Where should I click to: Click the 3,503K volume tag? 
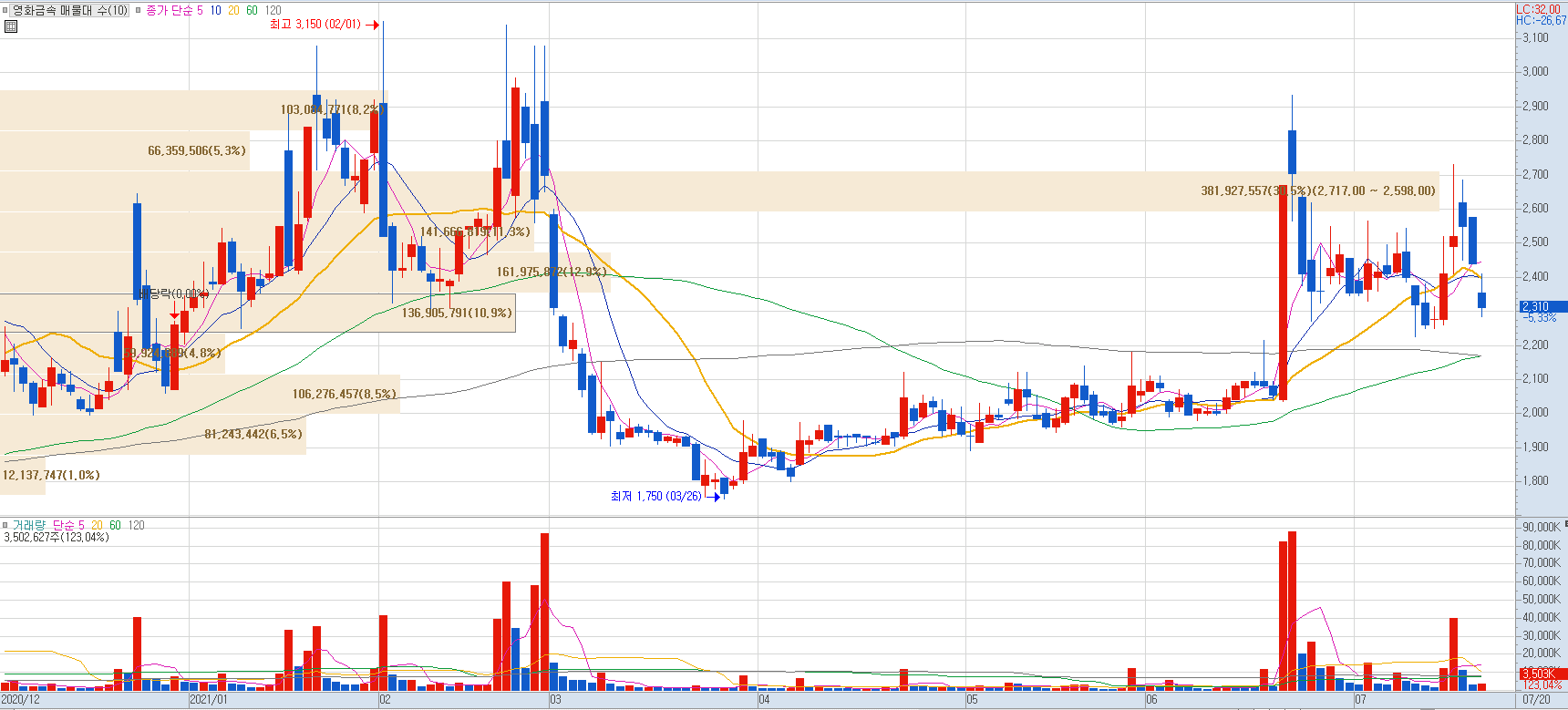pyautogui.click(x=1542, y=674)
